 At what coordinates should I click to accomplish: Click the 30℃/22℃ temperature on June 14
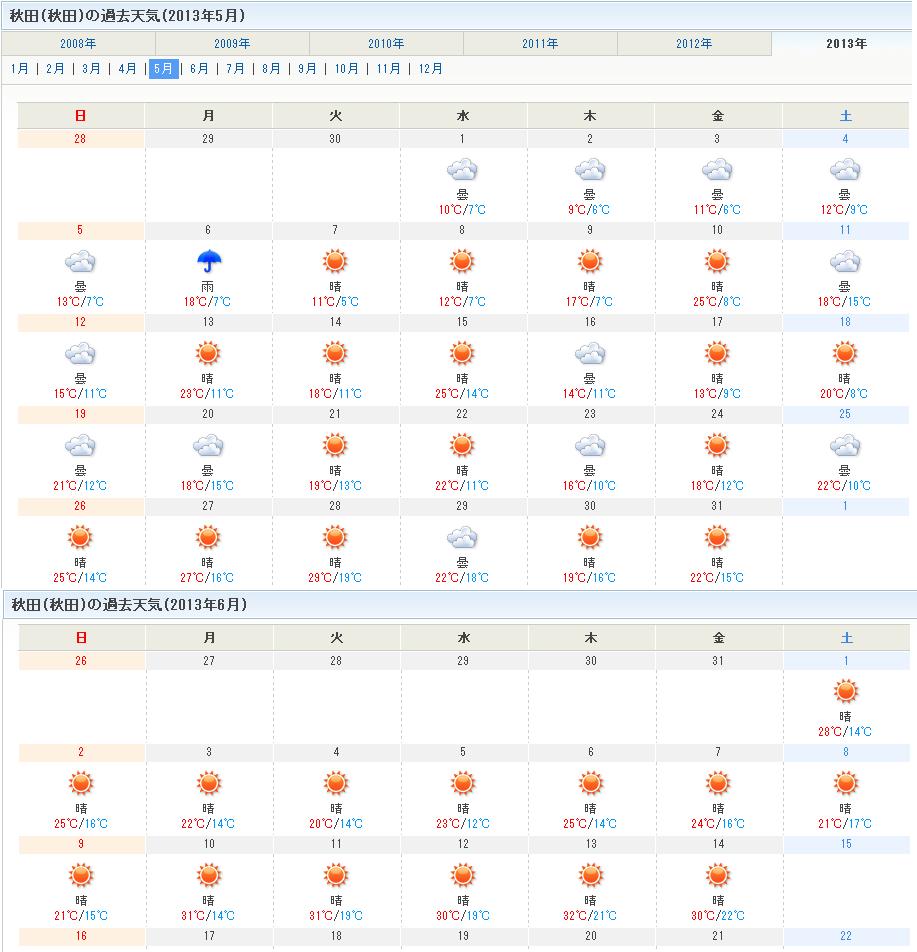tap(718, 916)
